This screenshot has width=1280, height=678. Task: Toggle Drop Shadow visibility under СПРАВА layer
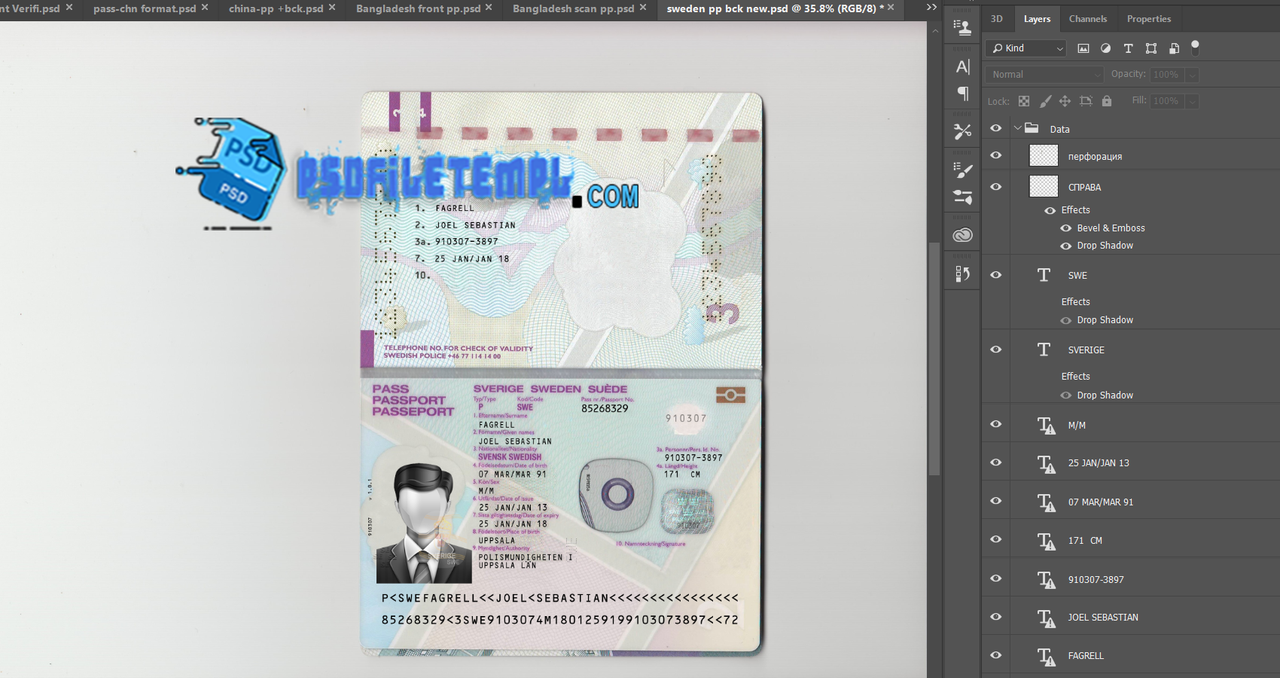click(1066, 246)
